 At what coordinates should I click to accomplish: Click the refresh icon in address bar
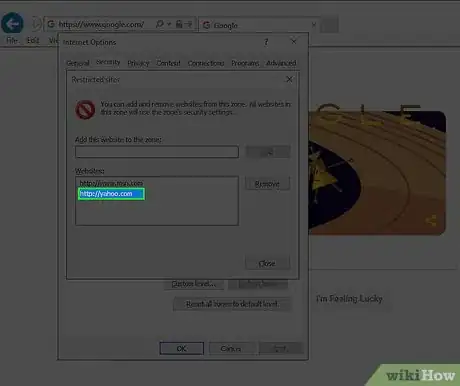tap(188, 24)
